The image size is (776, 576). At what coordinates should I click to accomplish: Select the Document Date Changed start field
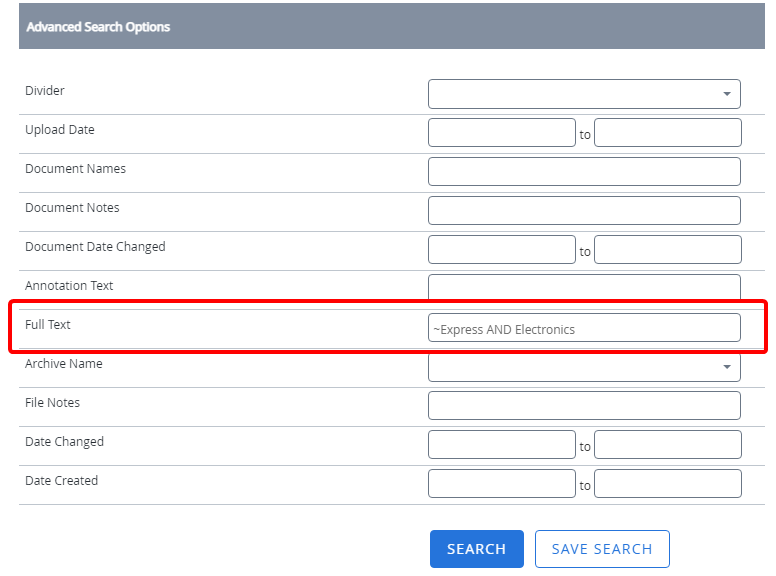click(x=501, y=250)
